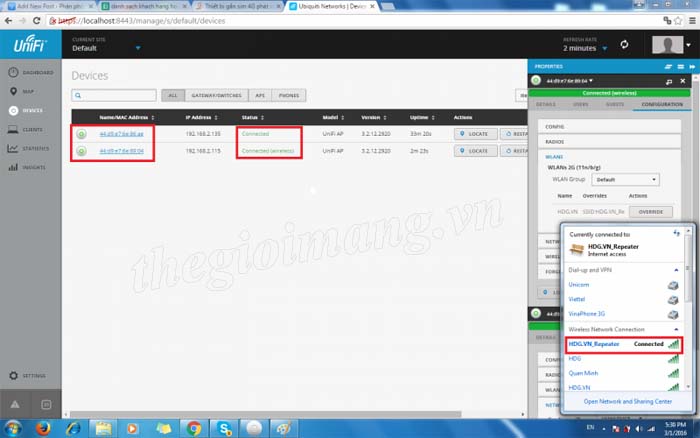This screenshot has height=438, width=700.
Task: Expand the Radios section
Action: tap(609, 142)
